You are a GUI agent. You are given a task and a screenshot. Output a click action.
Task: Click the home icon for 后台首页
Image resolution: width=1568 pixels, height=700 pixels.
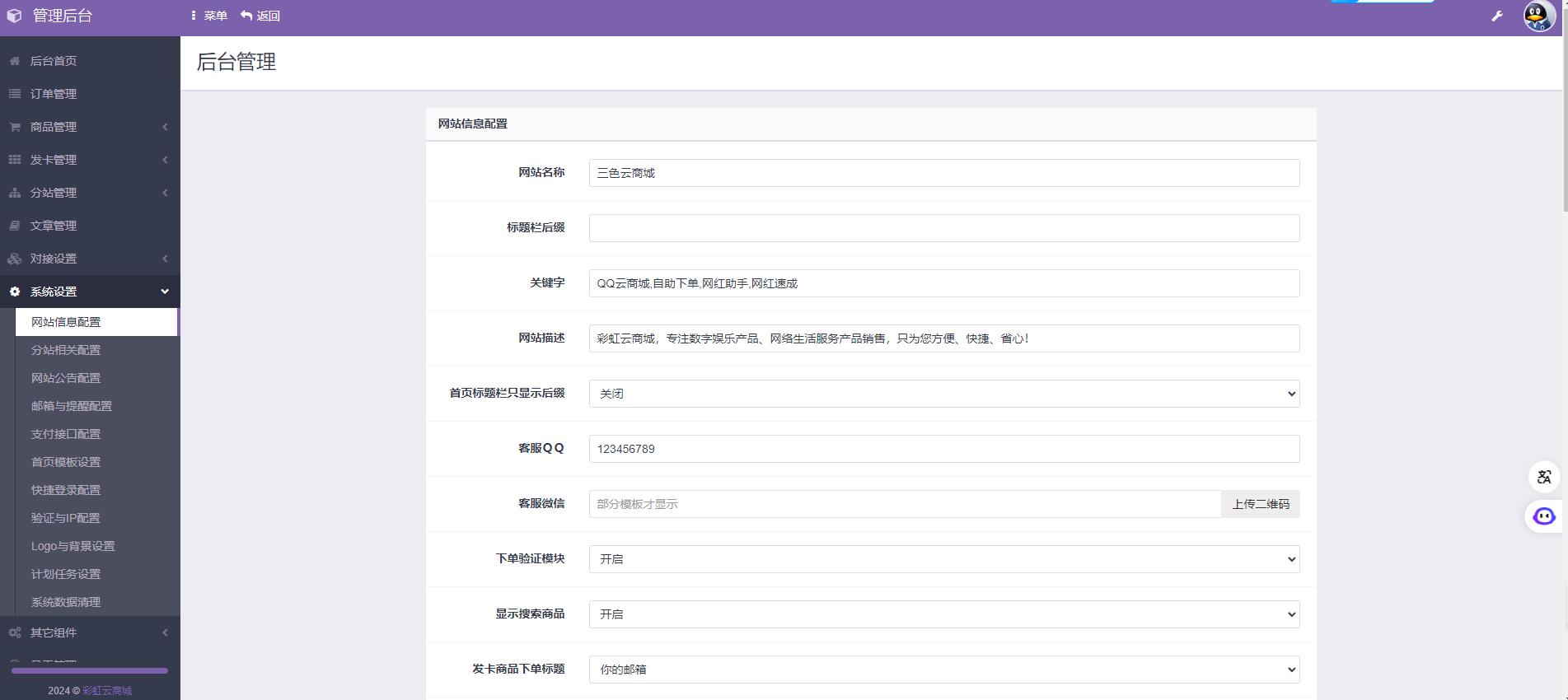pos(15,61)
